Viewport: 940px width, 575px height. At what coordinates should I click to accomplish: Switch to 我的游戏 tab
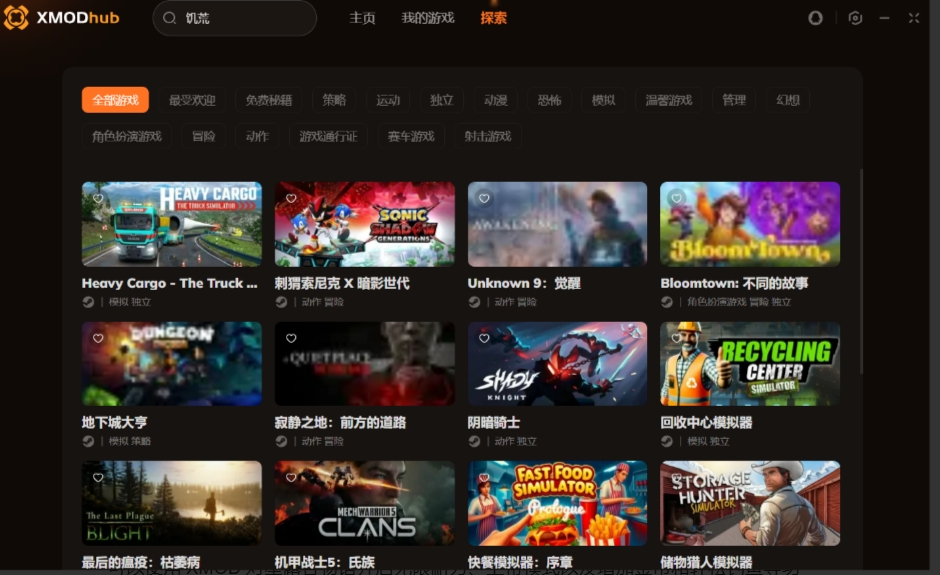coord(427,18)
